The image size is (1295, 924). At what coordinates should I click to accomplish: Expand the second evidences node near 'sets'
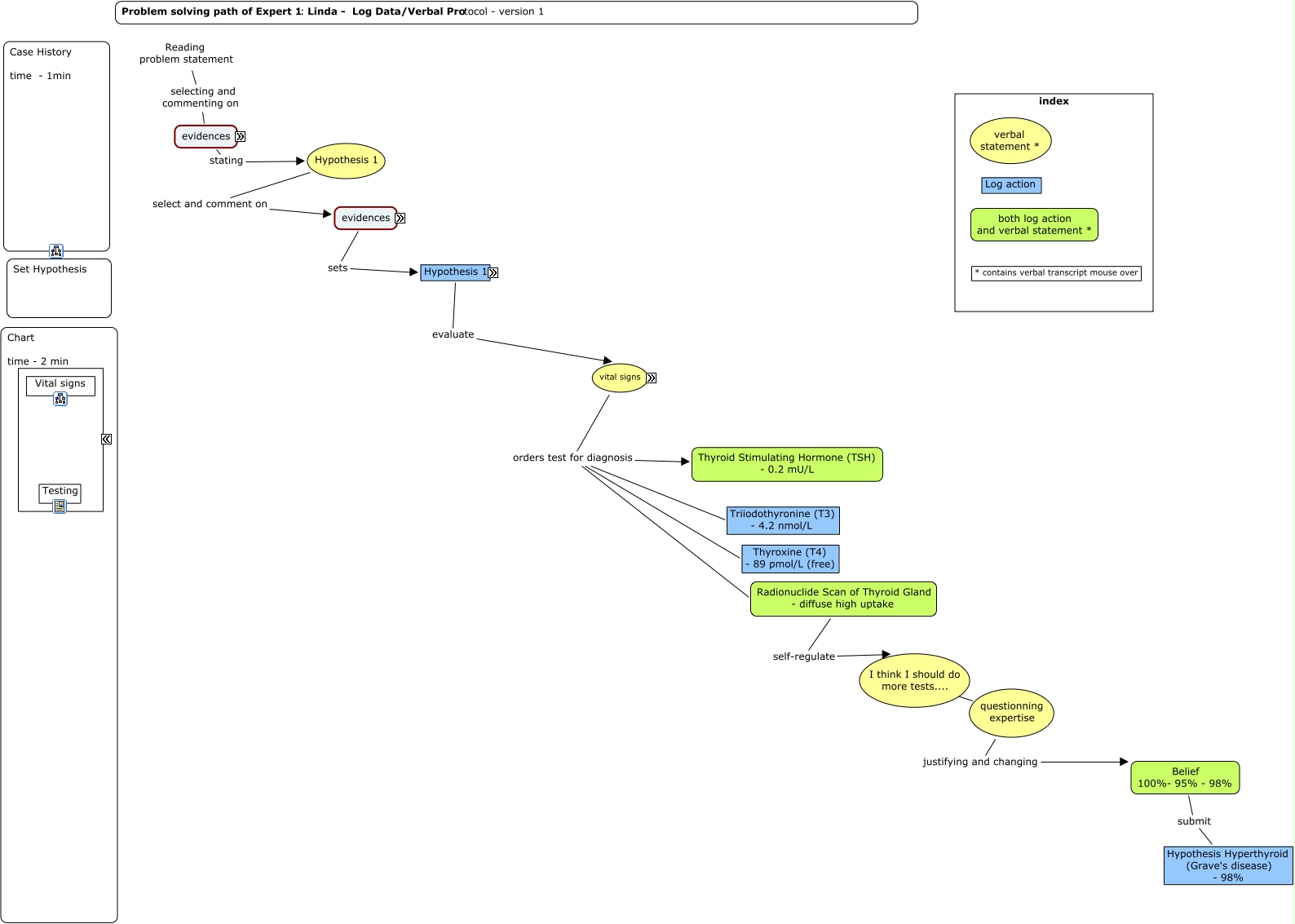400,219
